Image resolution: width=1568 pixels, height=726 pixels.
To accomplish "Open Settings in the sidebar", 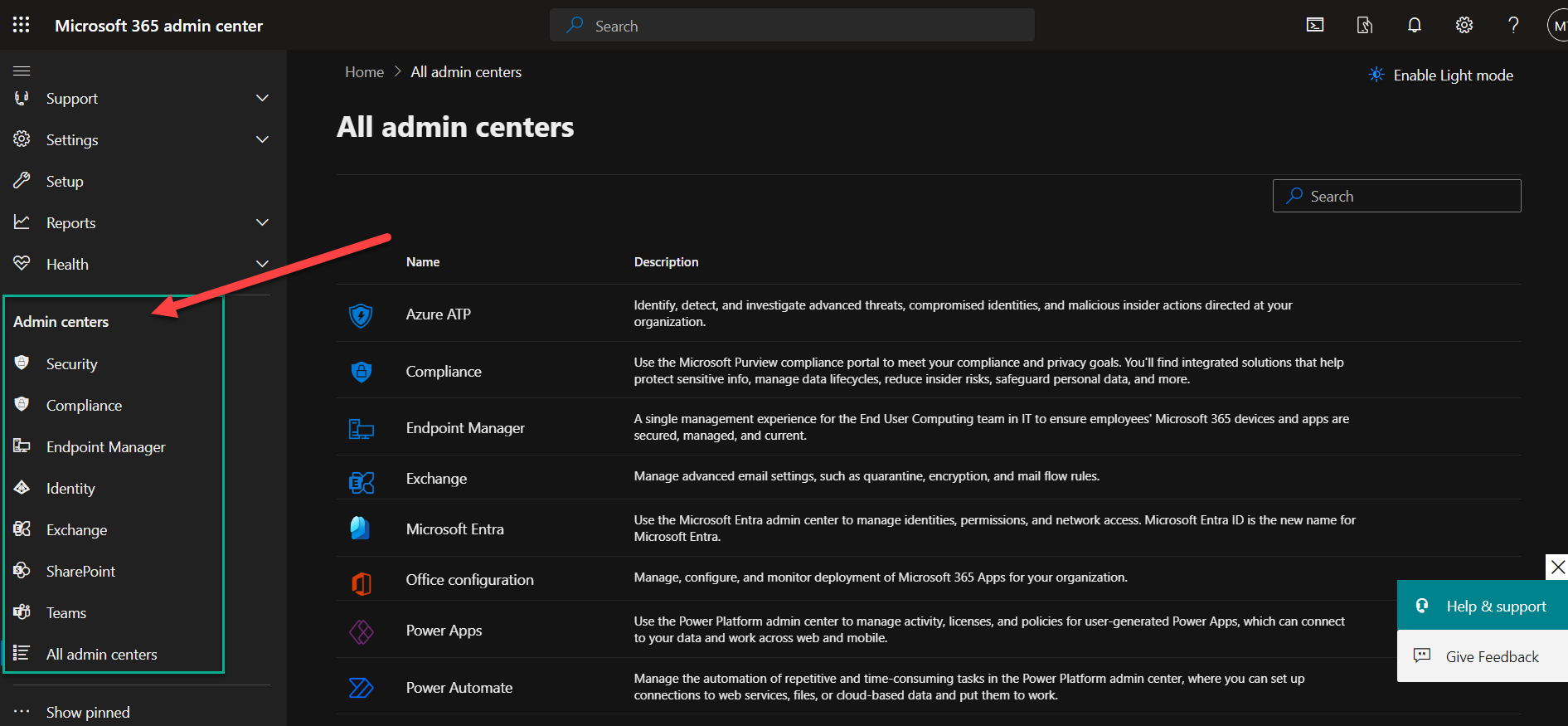I will click(72, 140).
